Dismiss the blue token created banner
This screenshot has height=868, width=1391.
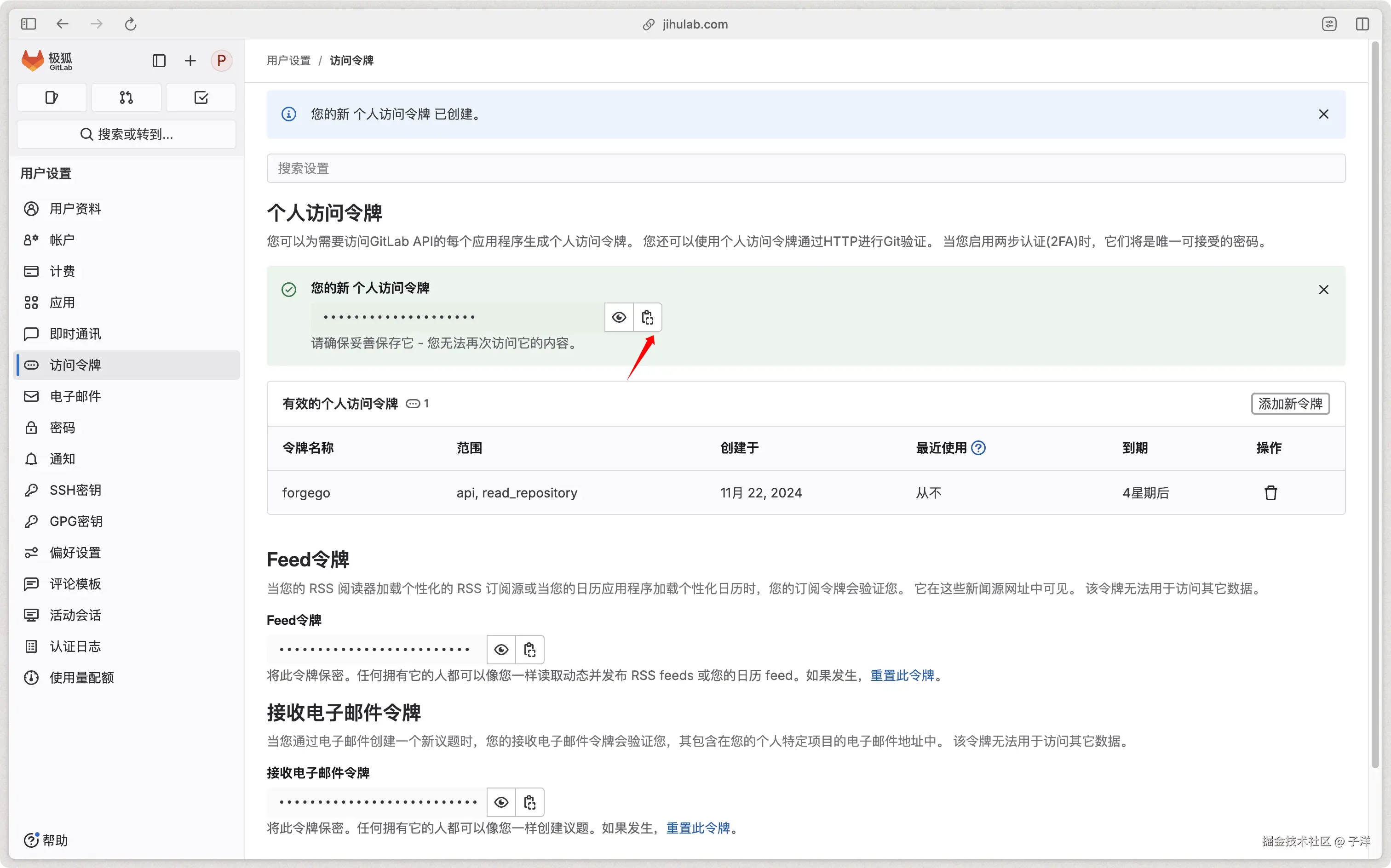[1323, 114]
